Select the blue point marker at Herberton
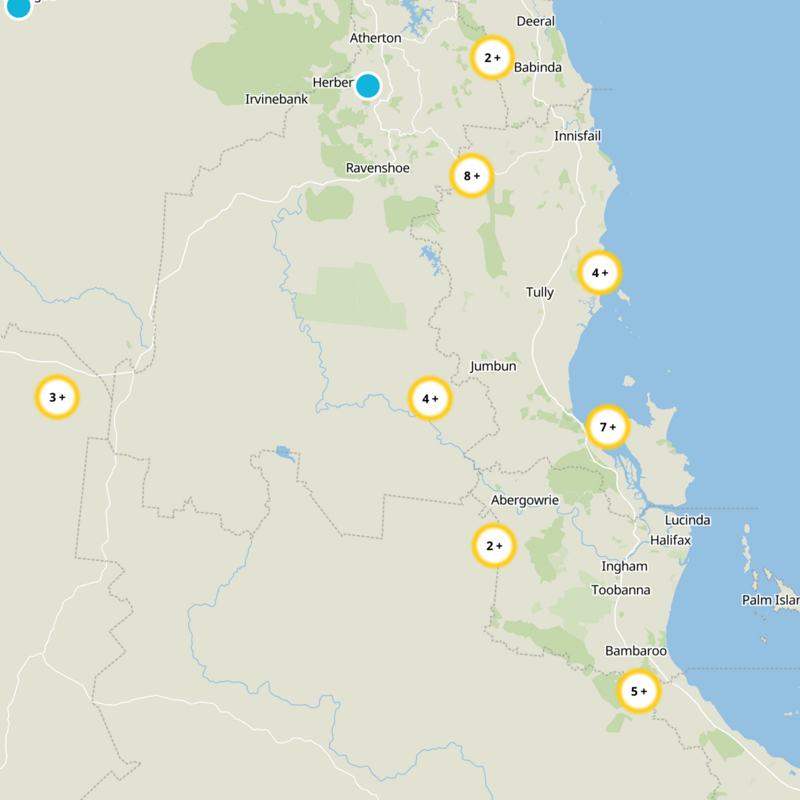 click(x=368, y=85)
